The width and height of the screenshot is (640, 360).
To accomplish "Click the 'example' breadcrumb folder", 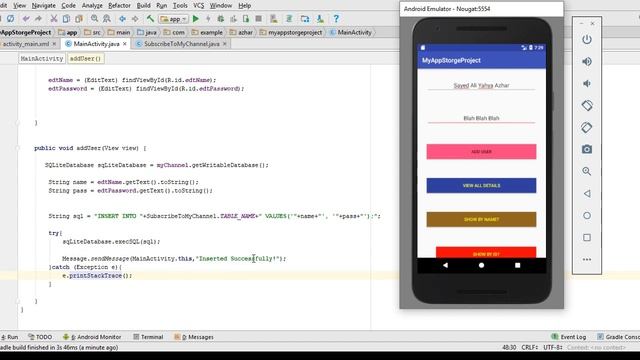I will (x=207, y=32).
